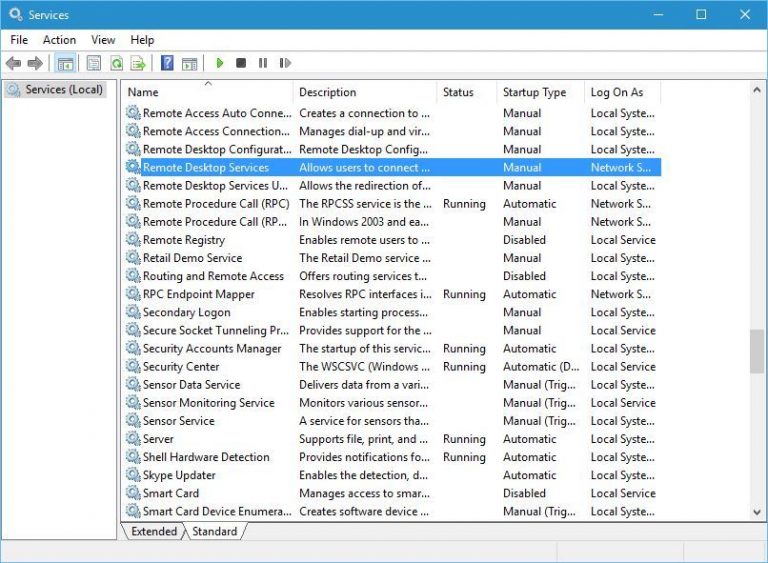768x563 pixels.
Task: Select Services (Local) in the console tree
Action: [55, 90]
